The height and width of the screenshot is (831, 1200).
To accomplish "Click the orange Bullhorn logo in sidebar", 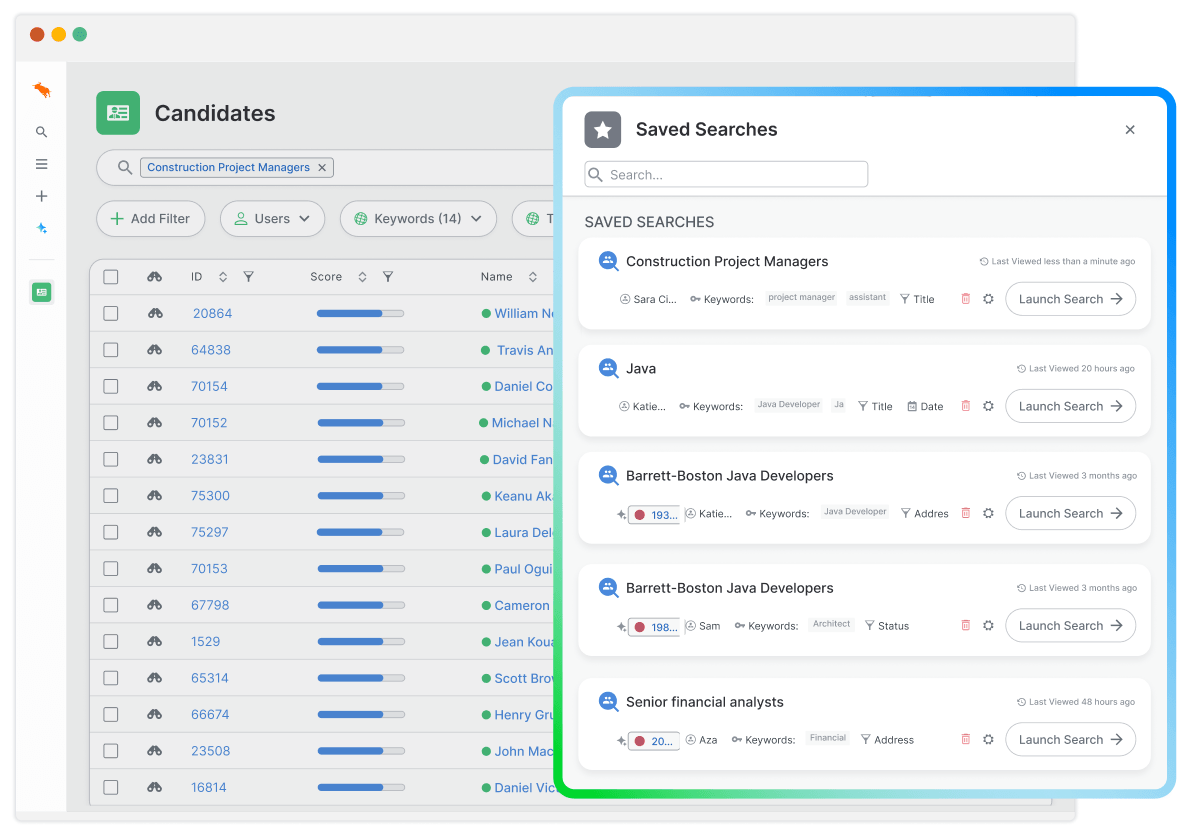I will [42, 91].
